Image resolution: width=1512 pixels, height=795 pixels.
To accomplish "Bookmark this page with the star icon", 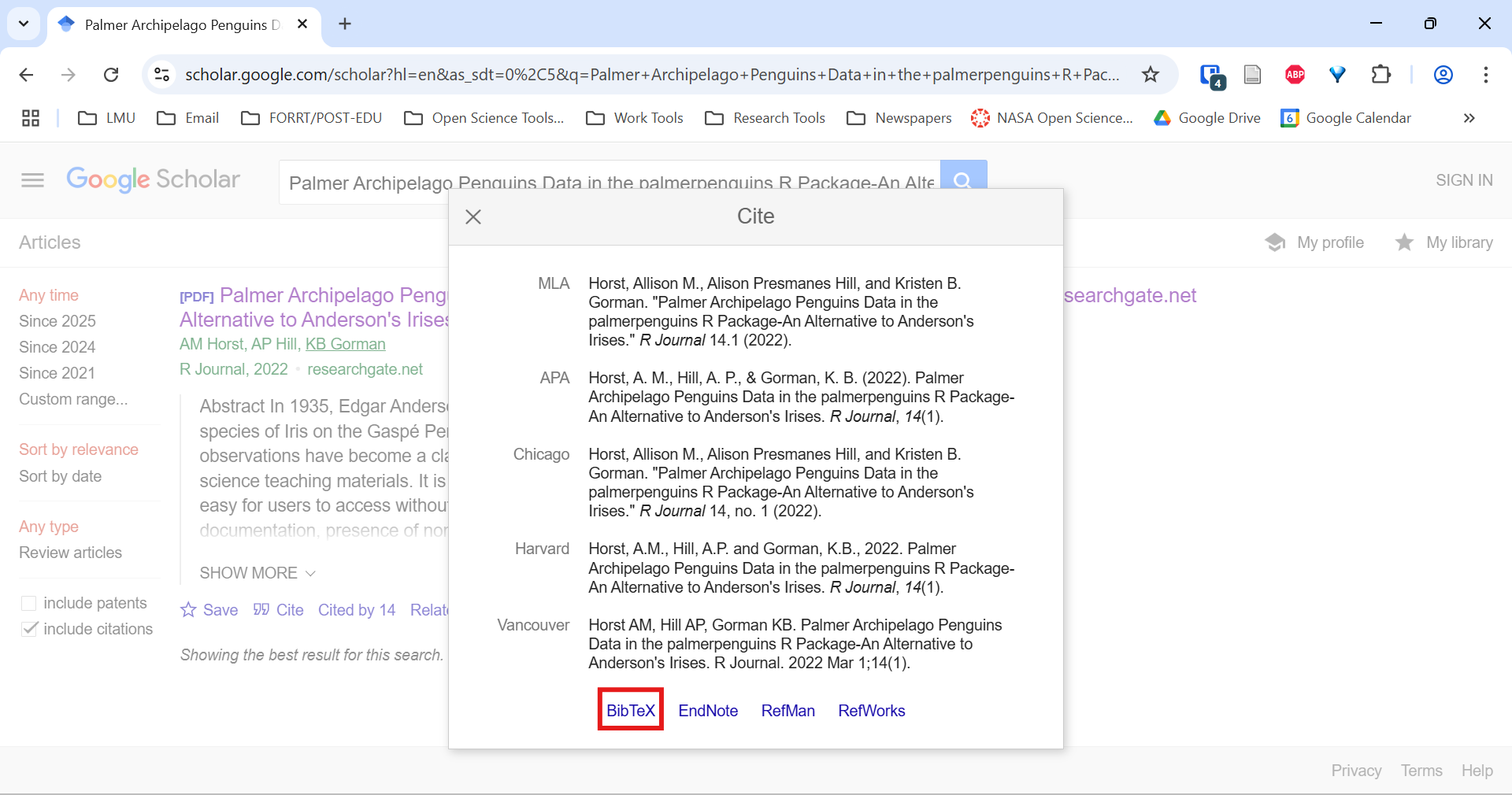I will pos(1151,75).
